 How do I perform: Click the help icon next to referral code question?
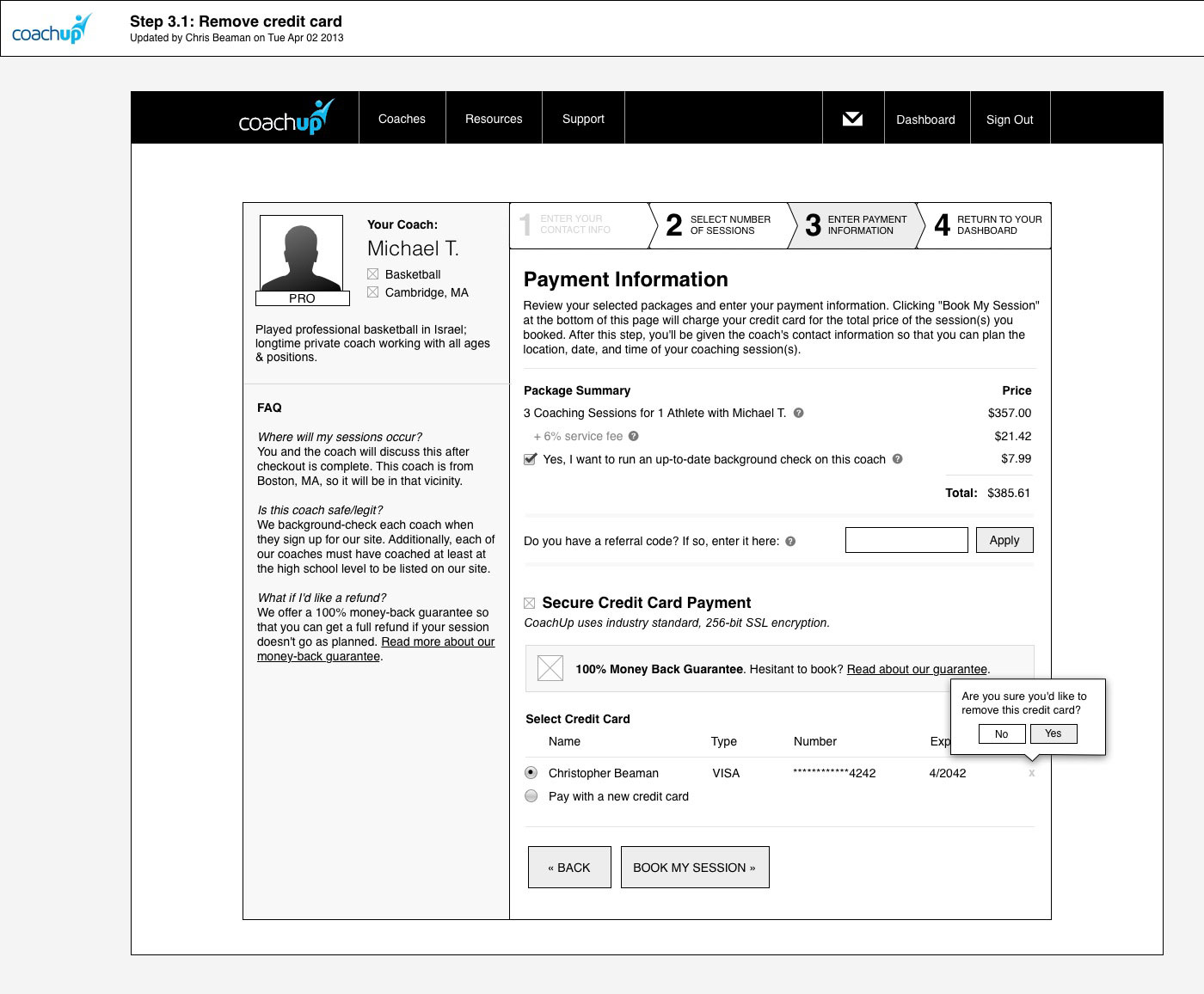pyautogui.click(x=790, y=542)
